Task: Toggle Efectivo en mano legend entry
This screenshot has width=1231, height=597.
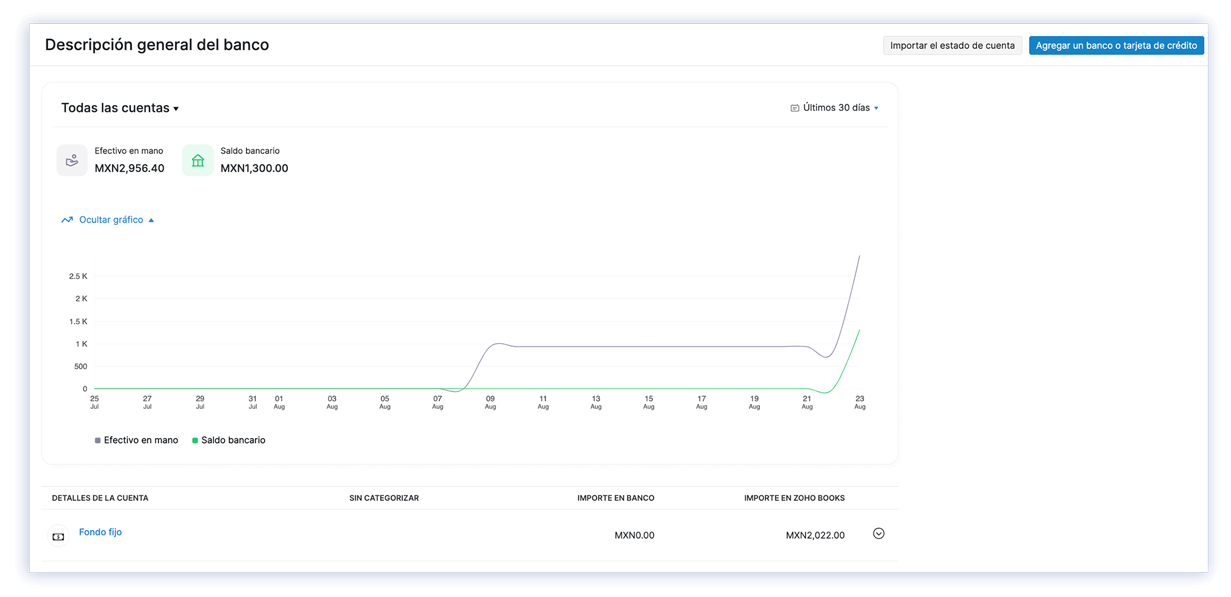Action: [136, 440]
